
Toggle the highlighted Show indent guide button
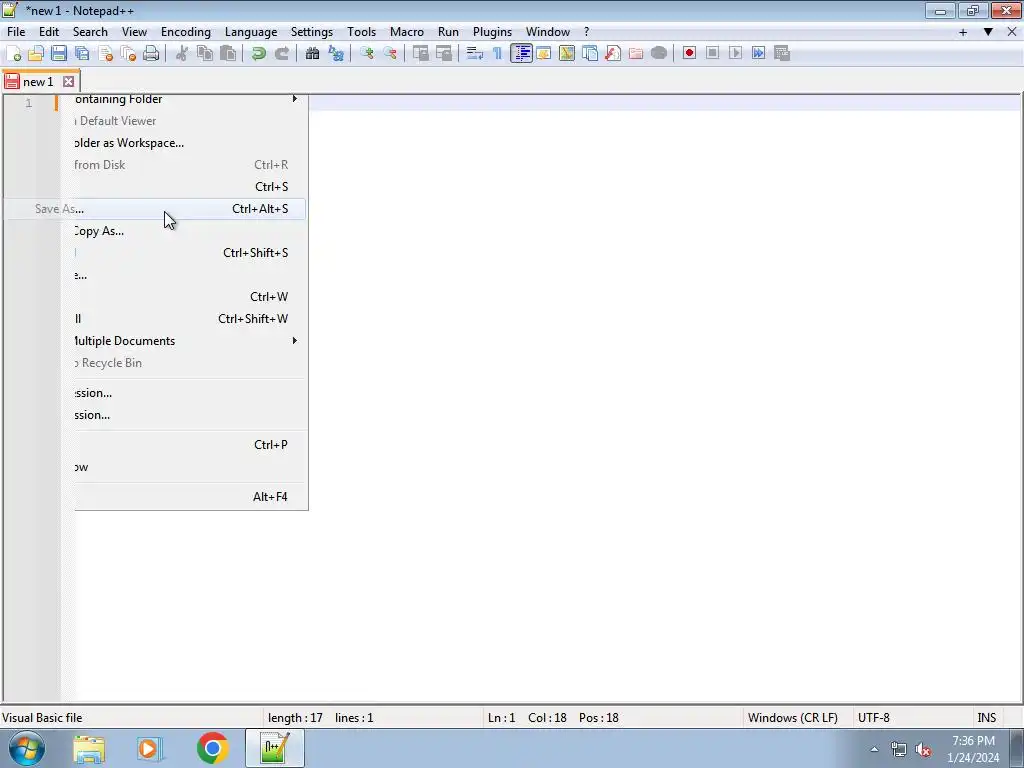[521, 54]
